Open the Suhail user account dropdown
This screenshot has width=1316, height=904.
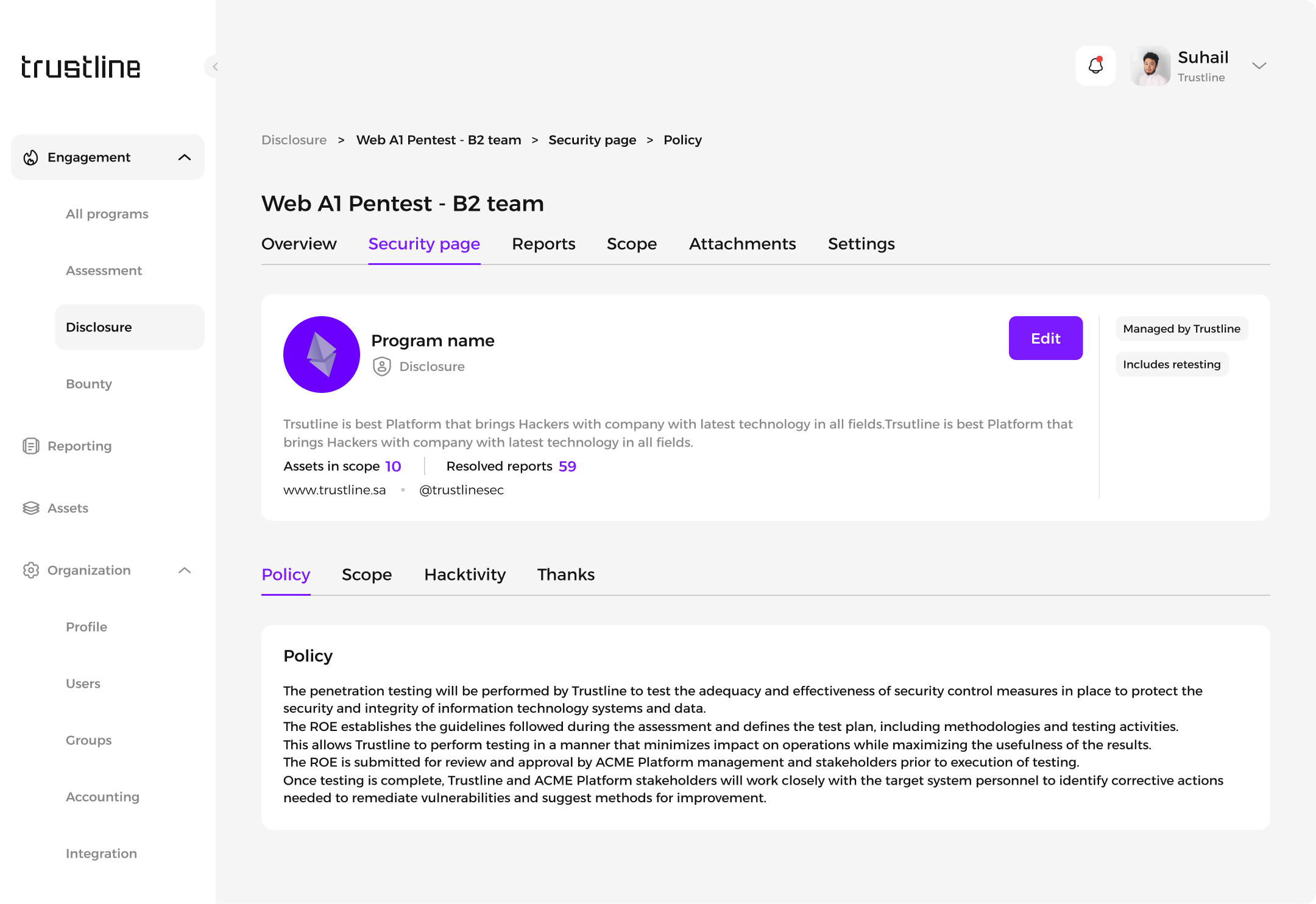1259,66
